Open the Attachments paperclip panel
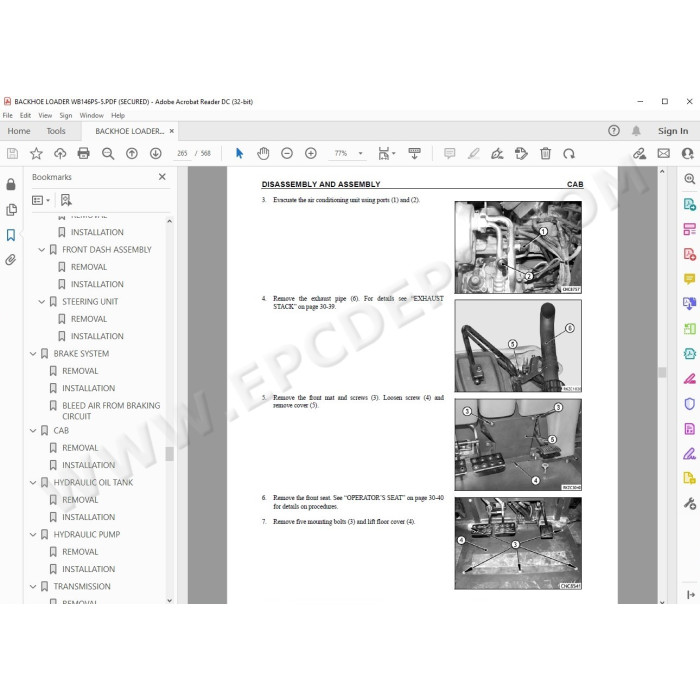Screen dimensions: 700x700 11,260
